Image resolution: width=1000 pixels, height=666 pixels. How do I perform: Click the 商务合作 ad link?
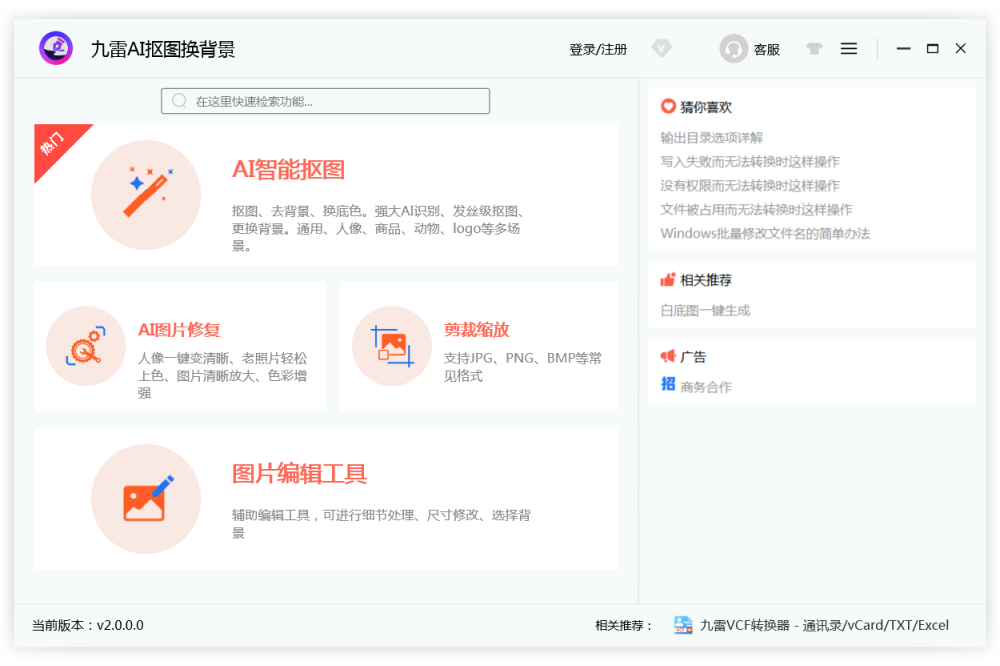(x=706, y=387)
